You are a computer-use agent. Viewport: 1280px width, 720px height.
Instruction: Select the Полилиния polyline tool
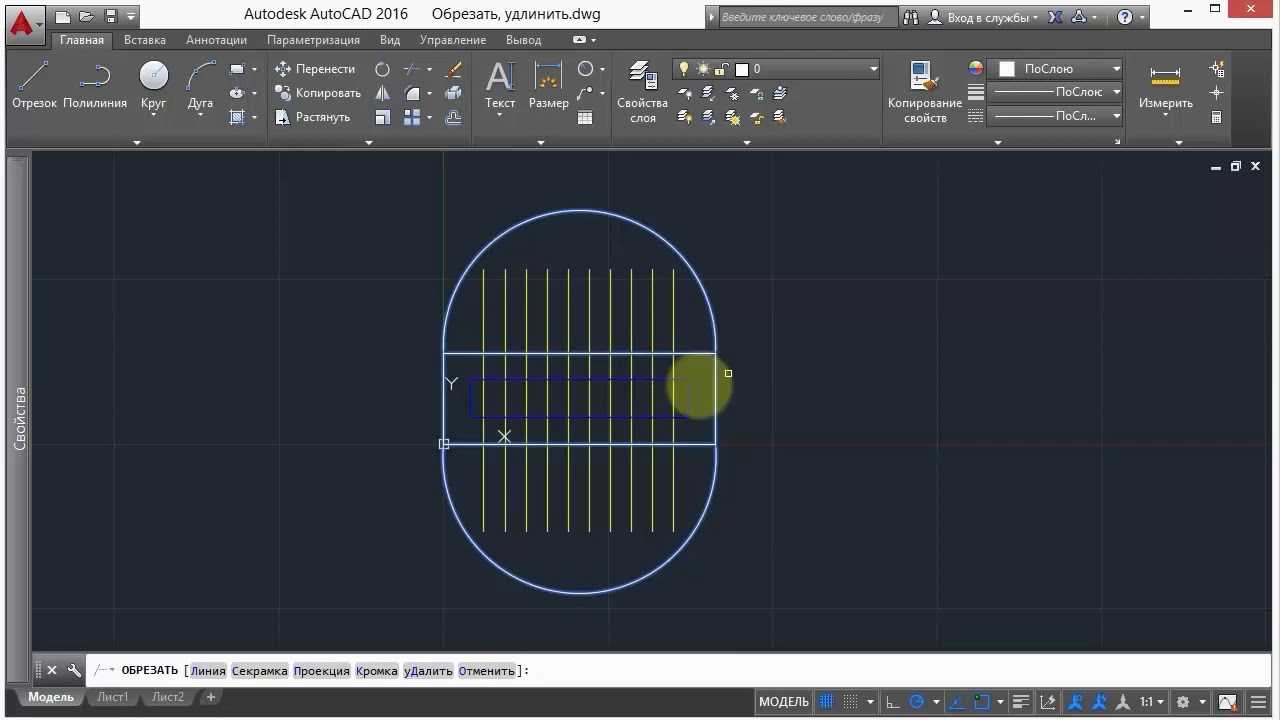95,86
